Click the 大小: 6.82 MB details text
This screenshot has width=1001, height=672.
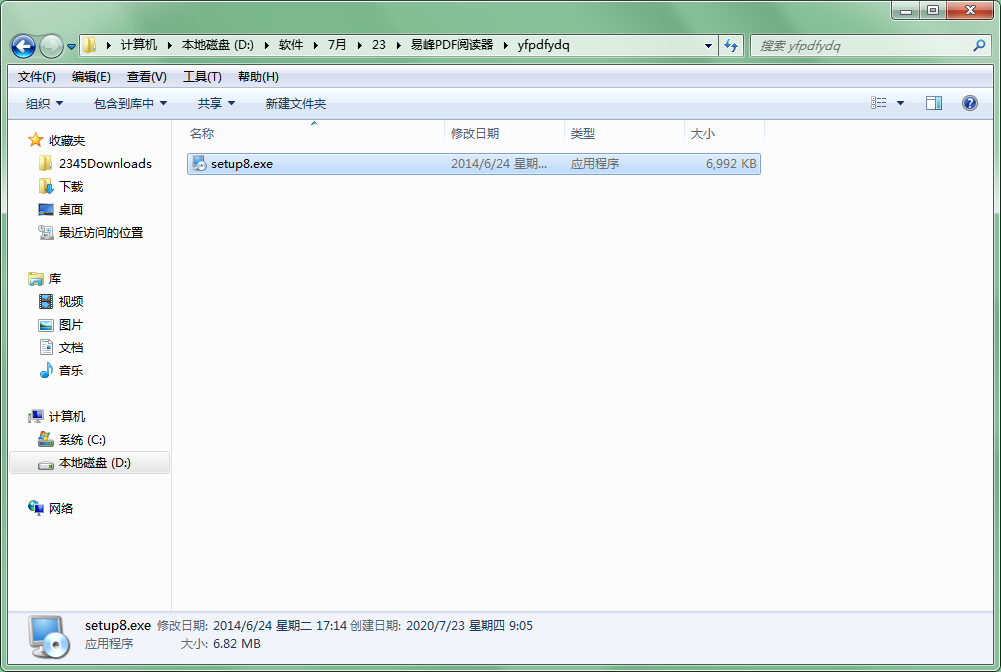(220, 644)
